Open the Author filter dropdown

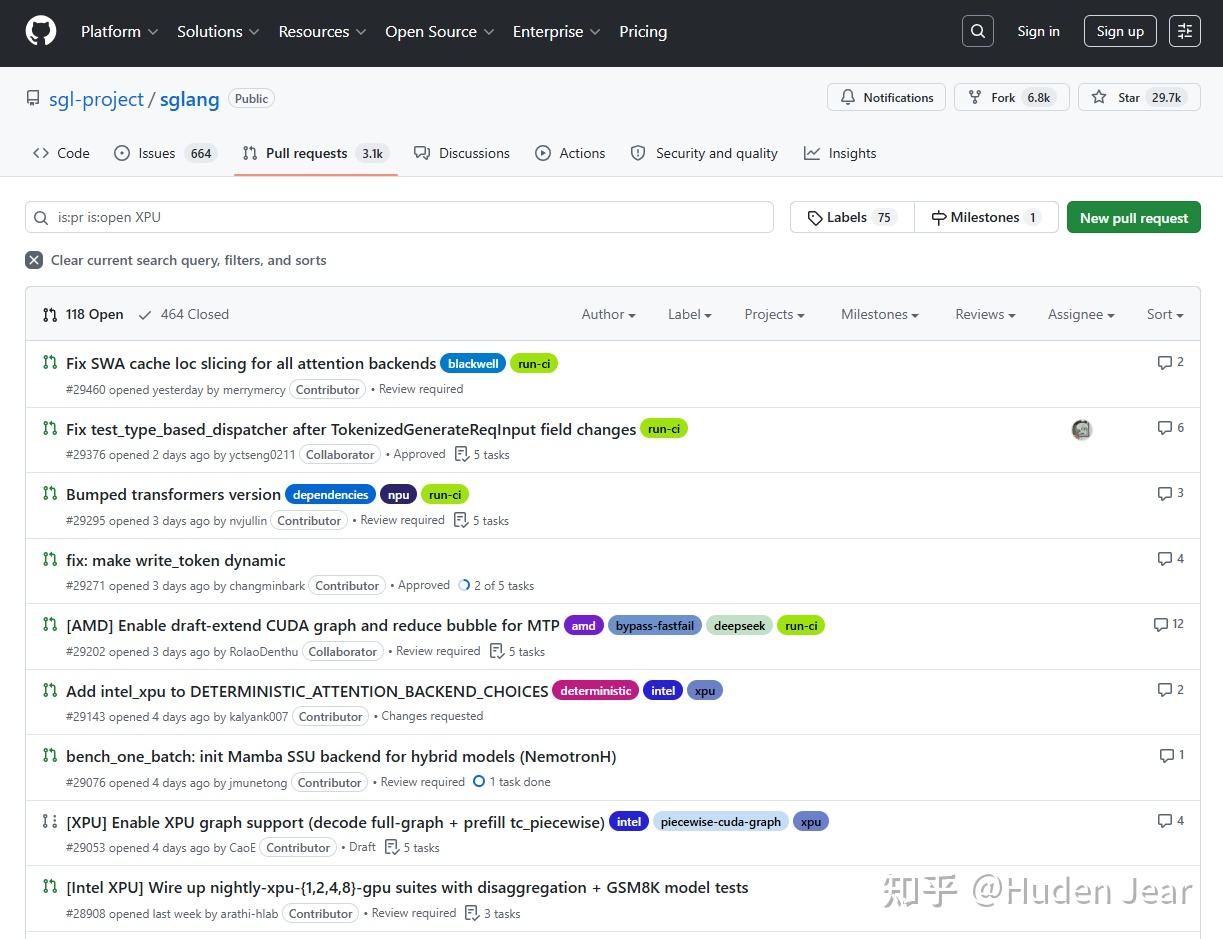608,314
